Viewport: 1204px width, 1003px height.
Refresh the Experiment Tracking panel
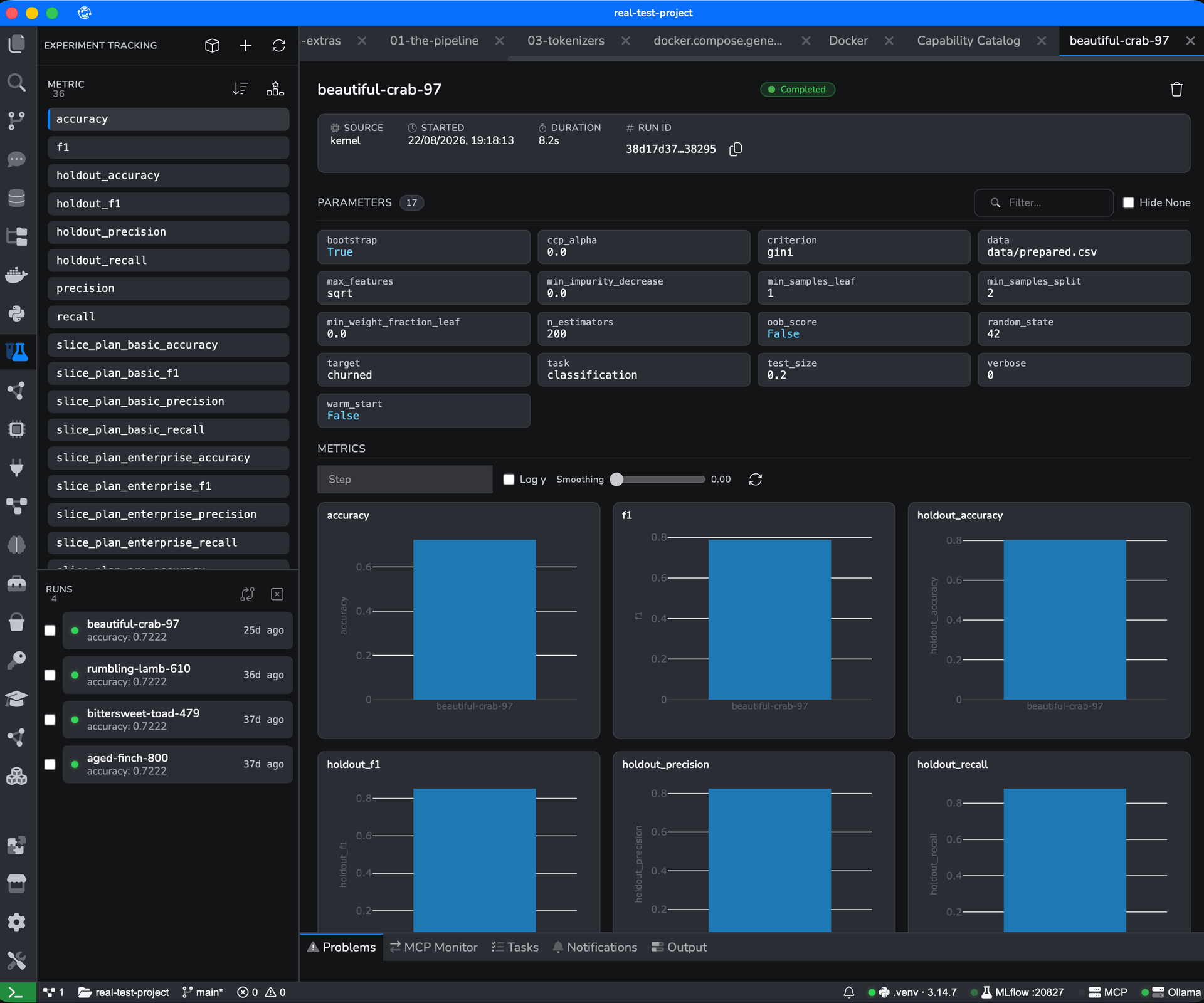(x=279, y=45)
